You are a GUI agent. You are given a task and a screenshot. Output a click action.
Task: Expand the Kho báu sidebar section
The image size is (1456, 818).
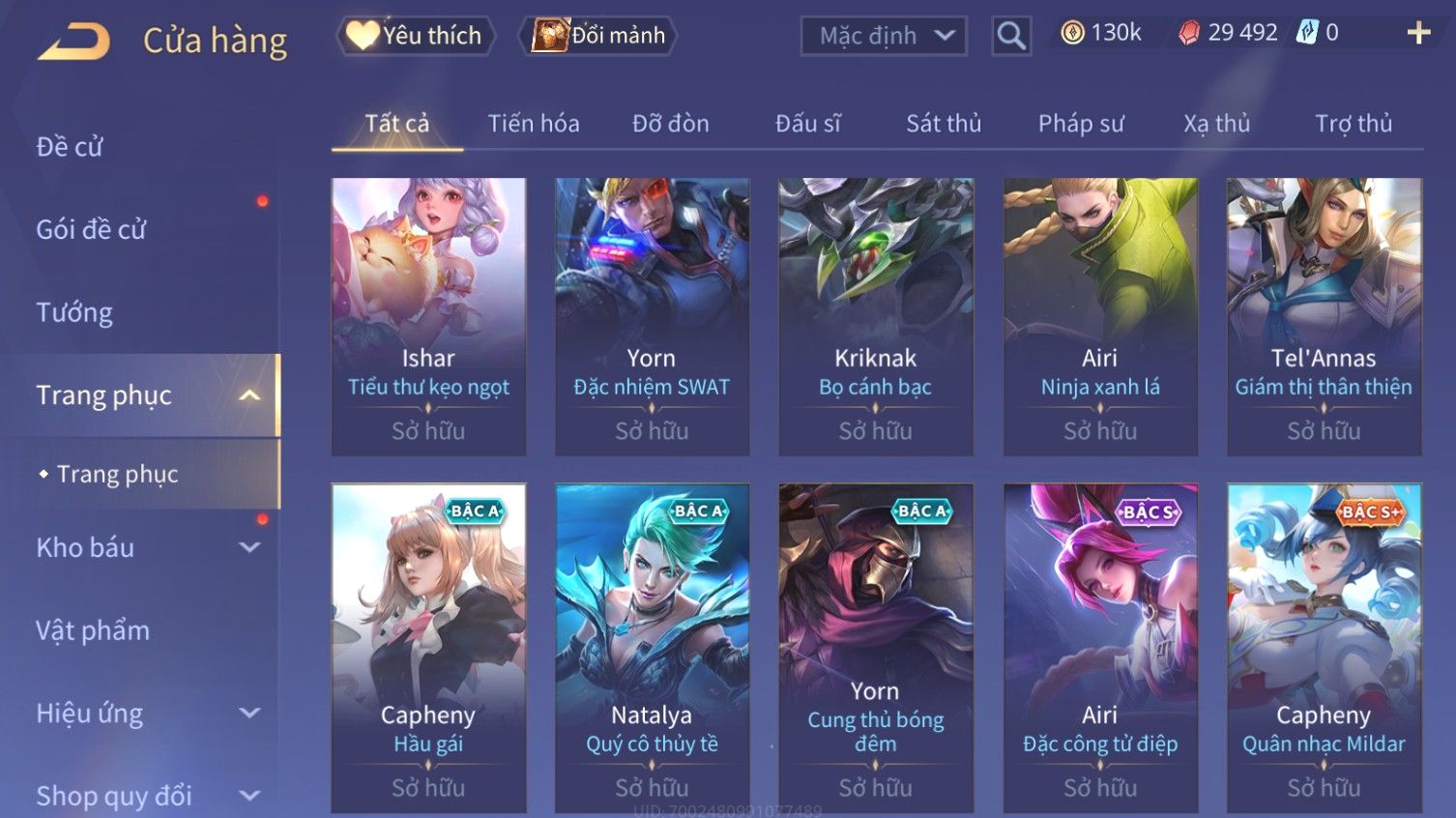249,547
